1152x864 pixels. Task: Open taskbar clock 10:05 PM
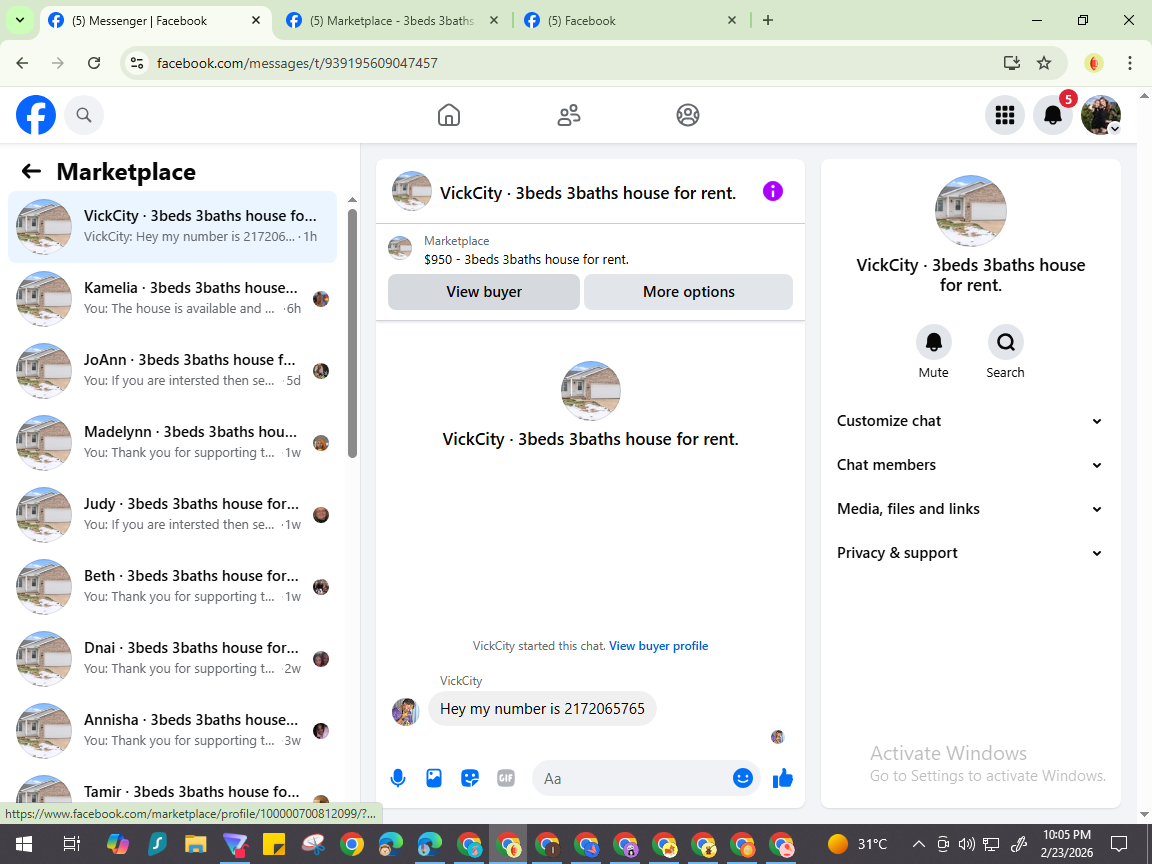[1067, 844]
